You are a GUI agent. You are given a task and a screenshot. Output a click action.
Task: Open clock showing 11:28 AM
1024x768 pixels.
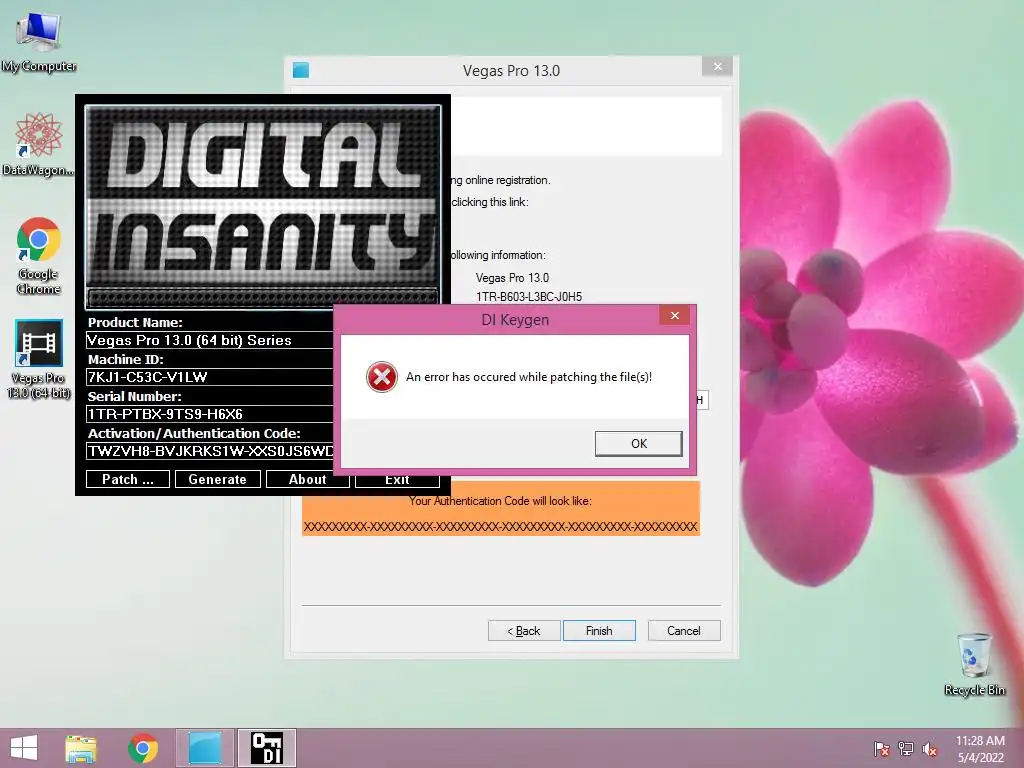[980, 741]
